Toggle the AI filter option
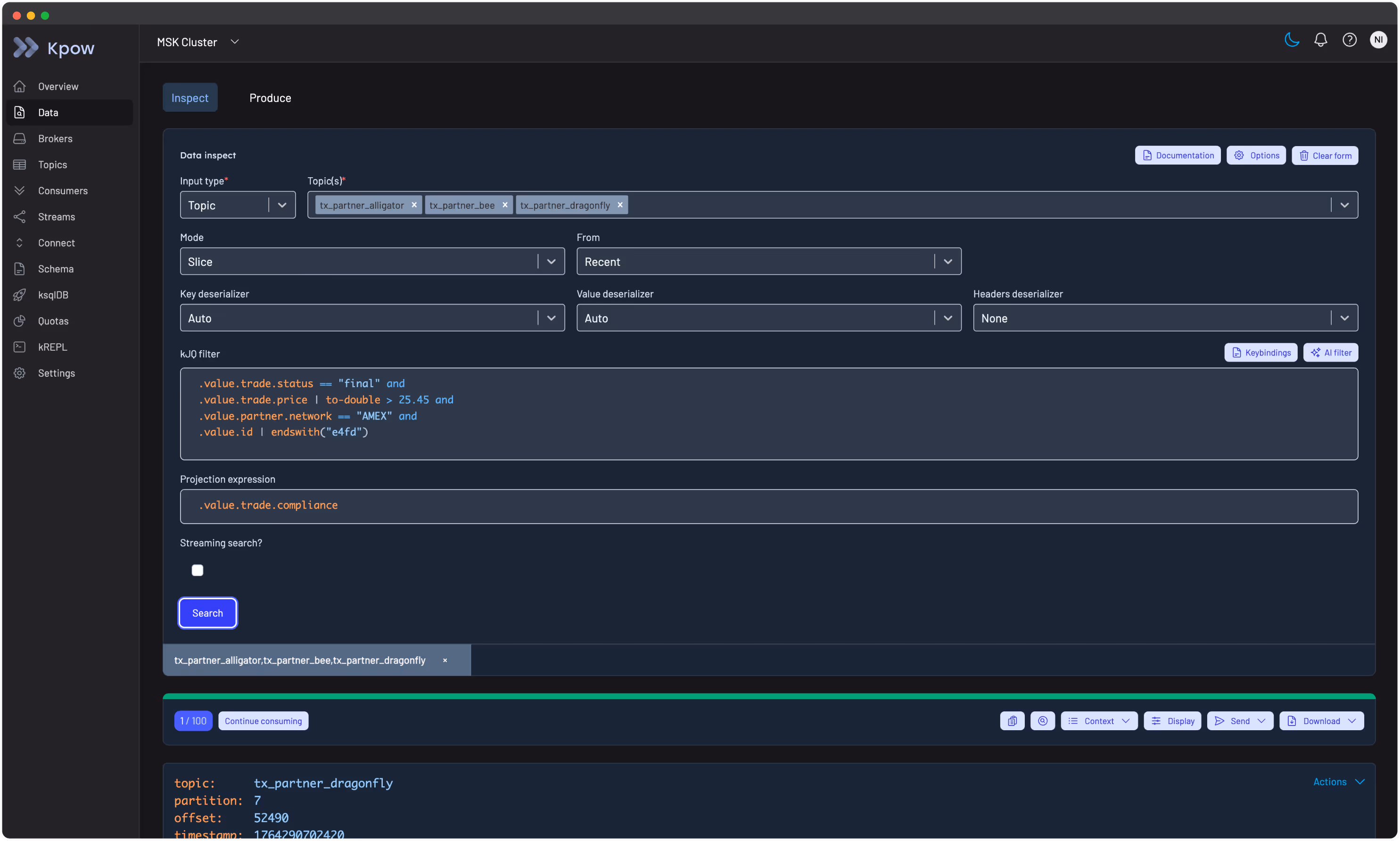Viewport: 1400px width, 841px height. point(1331,352)
